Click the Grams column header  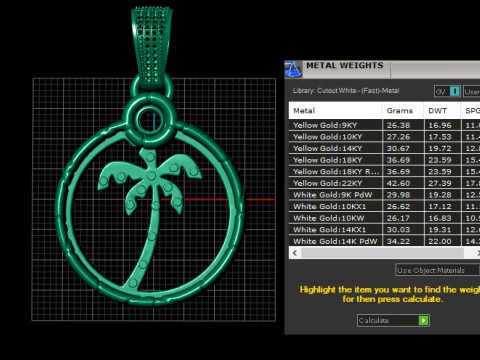pyautogui.click(x=403, y=111)
